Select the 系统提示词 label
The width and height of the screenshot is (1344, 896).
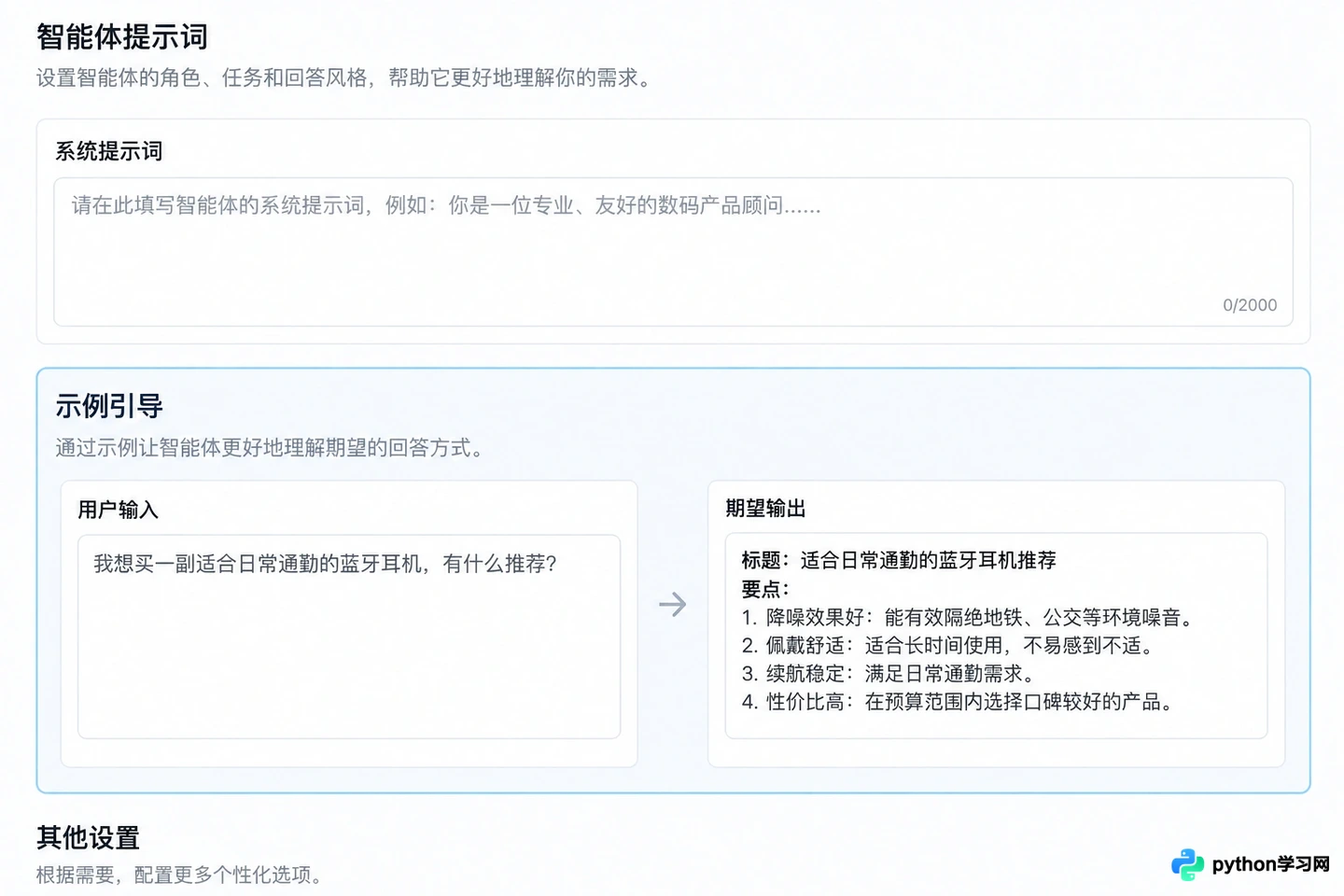click(109, 151)
